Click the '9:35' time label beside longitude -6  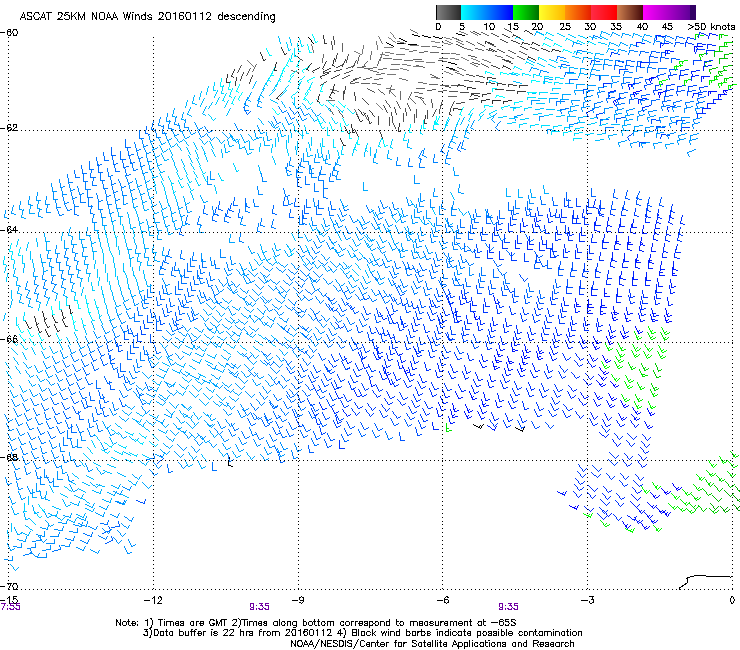[x=508, y=607]
